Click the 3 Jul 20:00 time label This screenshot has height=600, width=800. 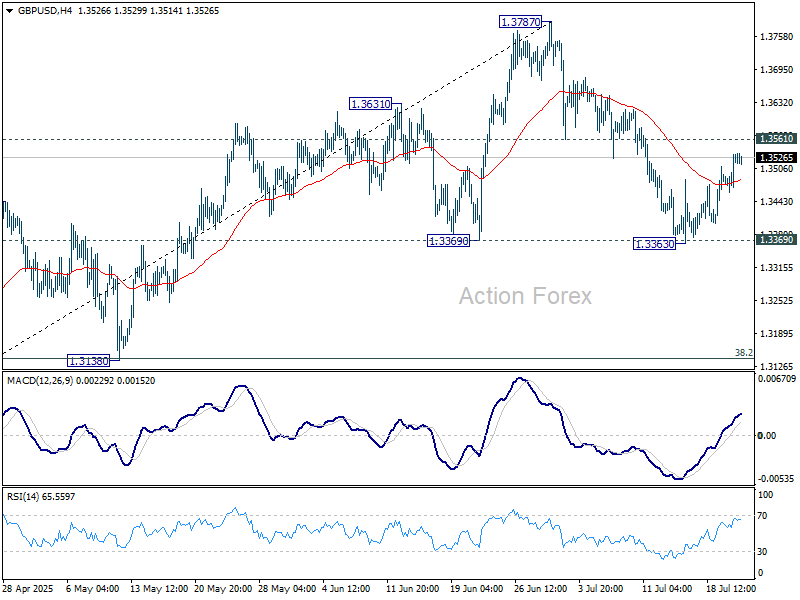601,589
